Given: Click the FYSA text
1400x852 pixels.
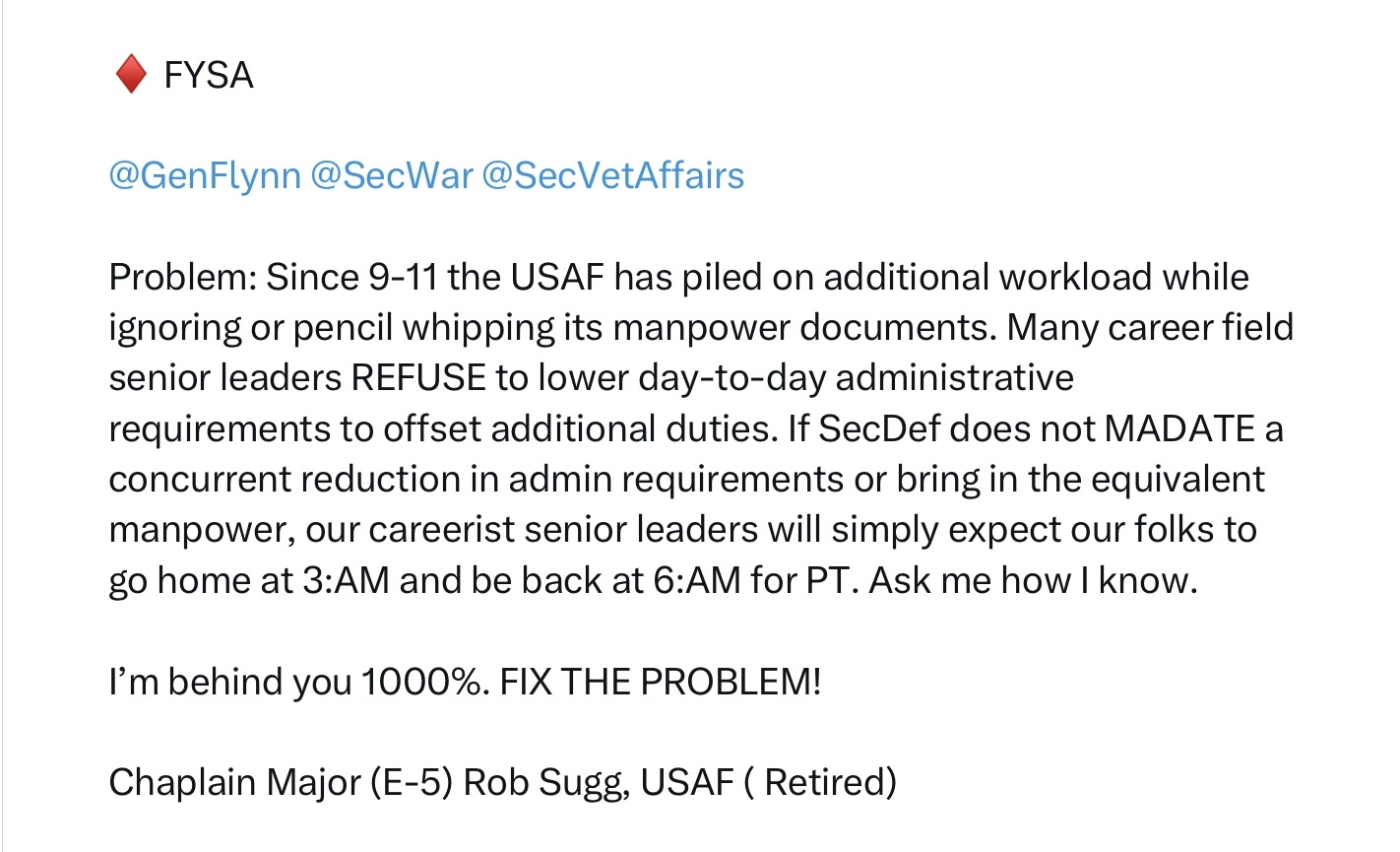Looking at the screenshot, I should pos(209,75).
